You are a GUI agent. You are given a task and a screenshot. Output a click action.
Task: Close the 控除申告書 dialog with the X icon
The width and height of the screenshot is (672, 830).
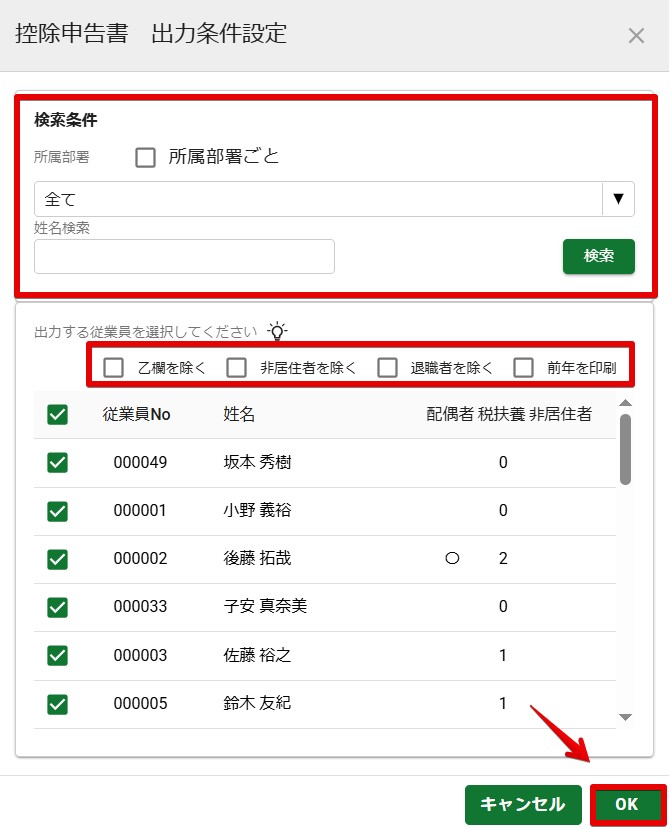tap(635, 36)
